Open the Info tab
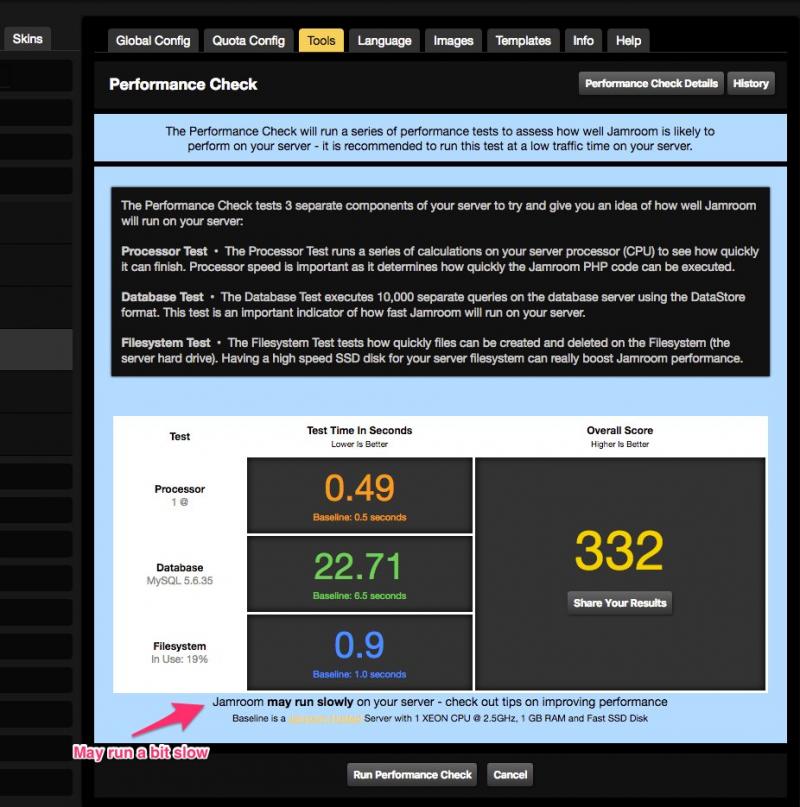The width and height of the screenshot is (800, 807). click(x=583, y=41)
